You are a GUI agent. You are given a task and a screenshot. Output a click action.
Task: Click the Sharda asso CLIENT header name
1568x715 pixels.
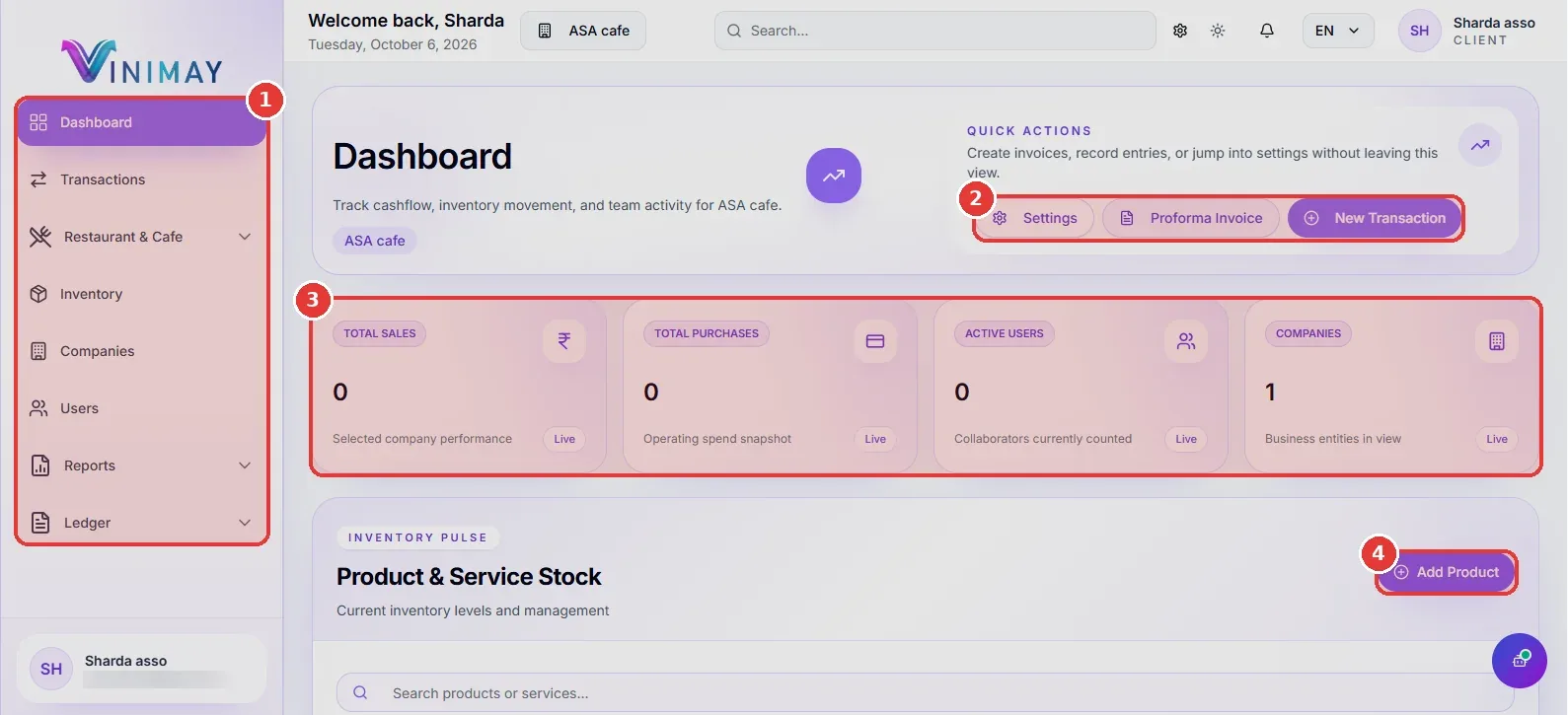(1494, 31)
